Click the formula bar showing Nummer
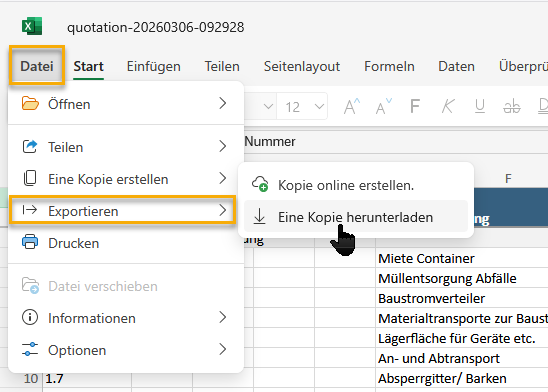 point(396,141)
